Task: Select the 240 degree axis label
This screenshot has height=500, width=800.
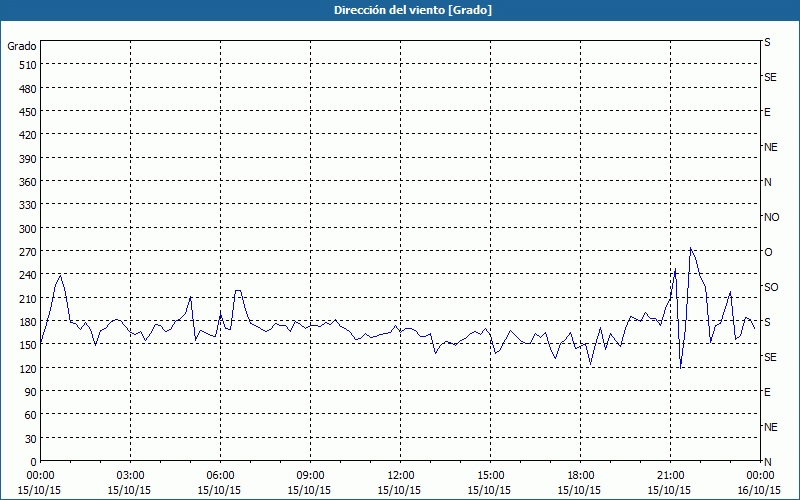Action: tap(28, 275)
